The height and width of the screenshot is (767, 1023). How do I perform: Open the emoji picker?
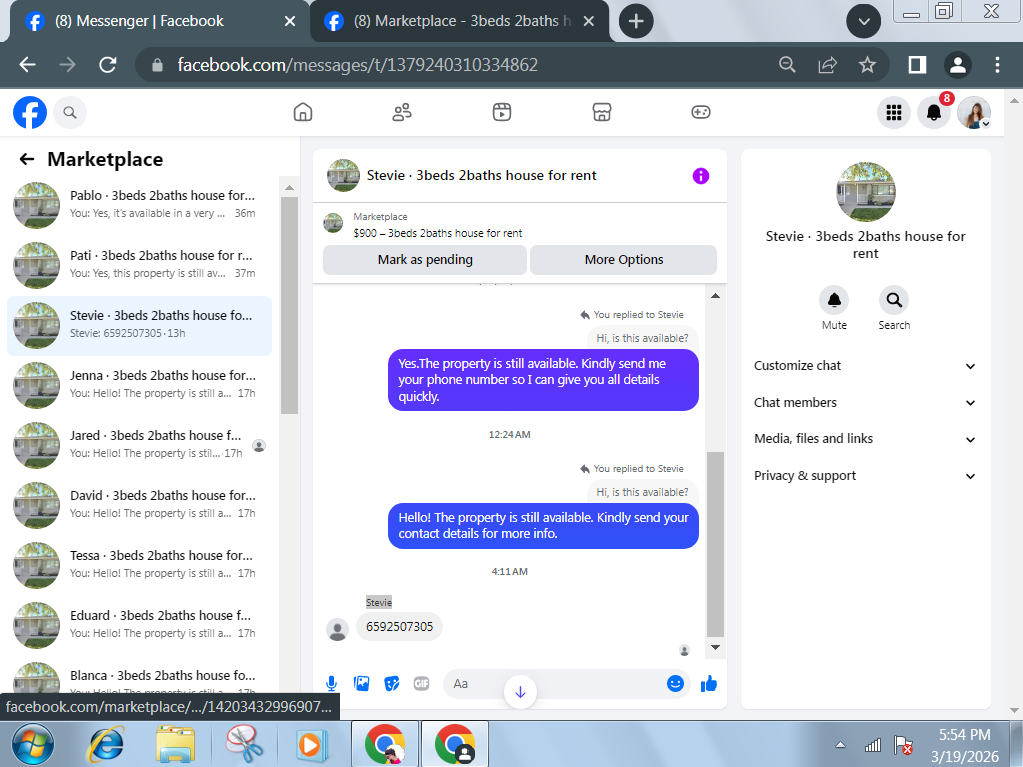675,683
